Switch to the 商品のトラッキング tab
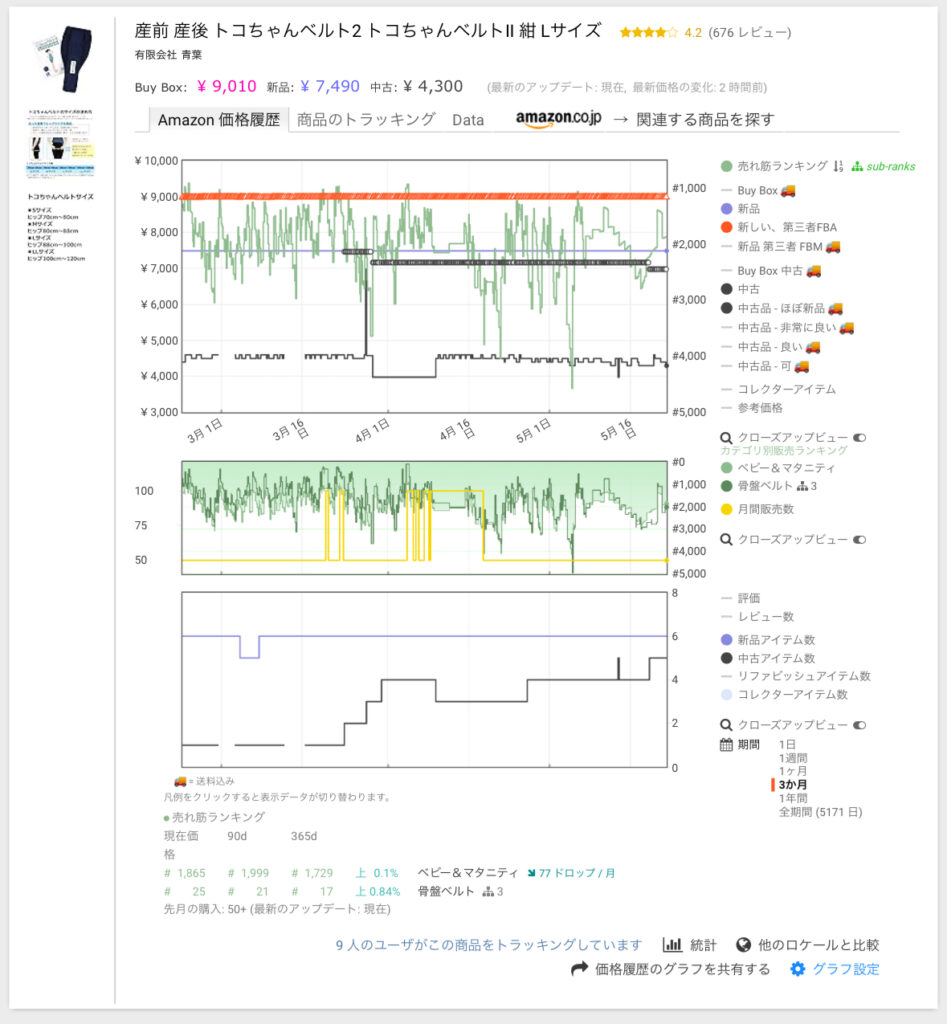This screenshot has width=947, height=1024. click(366, 120)
